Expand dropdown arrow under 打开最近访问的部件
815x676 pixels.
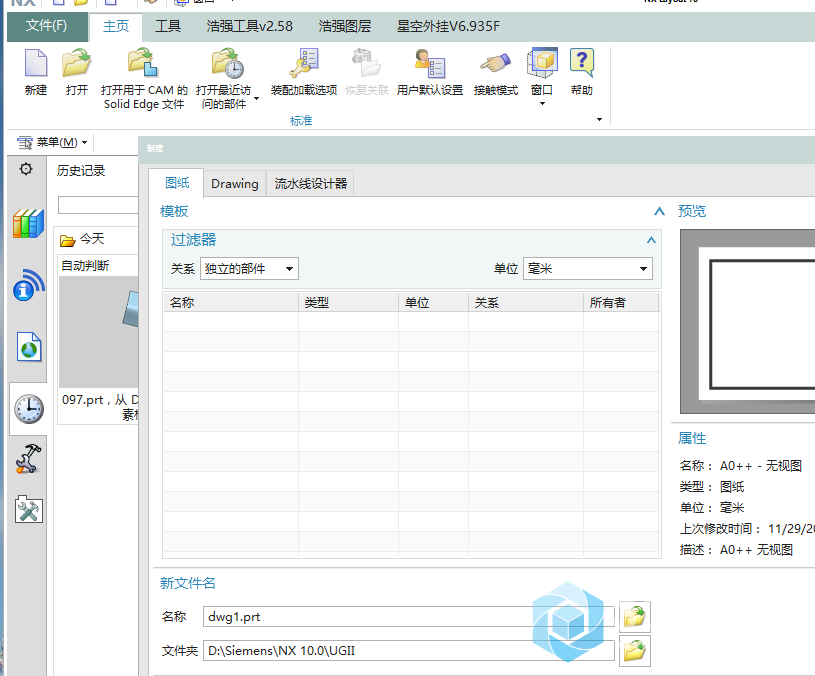[256, 98]
